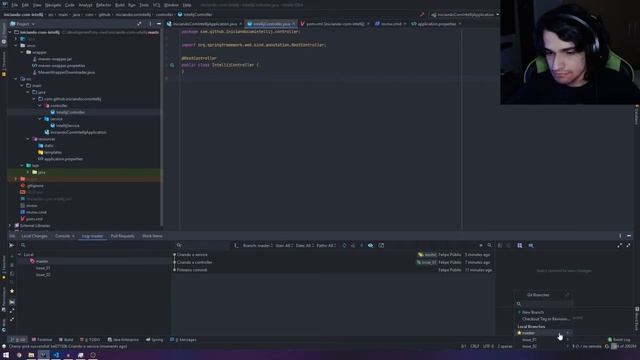This screenshot has width=640, height=360.
Task: Toggle the group-by icon in details pane
Action: pyautogui.click(x=520, y=245)
